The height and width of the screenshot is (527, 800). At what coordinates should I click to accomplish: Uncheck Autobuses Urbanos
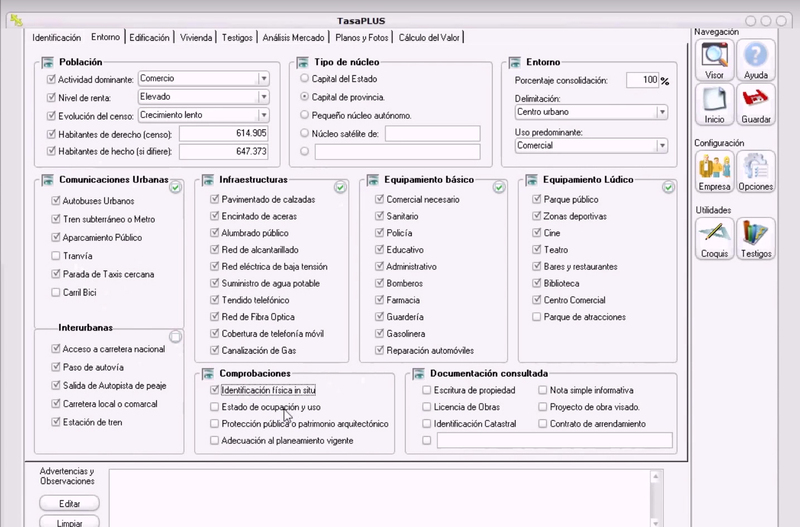click(x=56, y=200)
